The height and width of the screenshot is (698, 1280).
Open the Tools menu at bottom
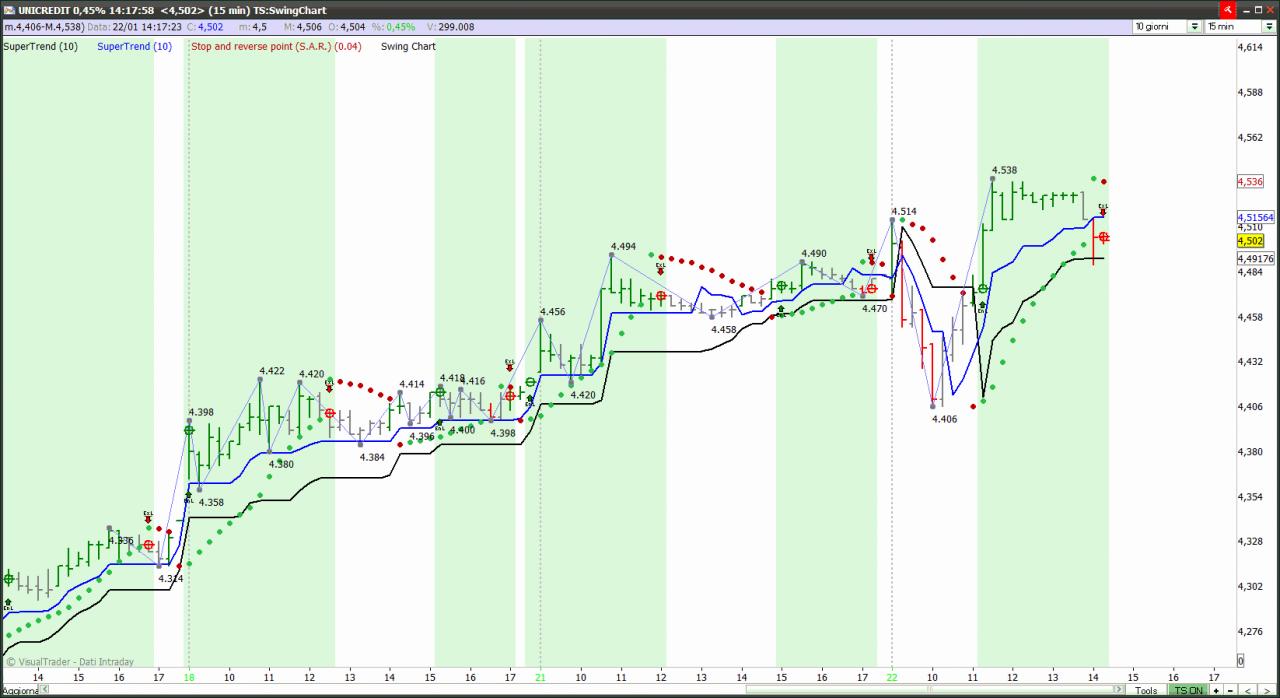point(1146,690)
